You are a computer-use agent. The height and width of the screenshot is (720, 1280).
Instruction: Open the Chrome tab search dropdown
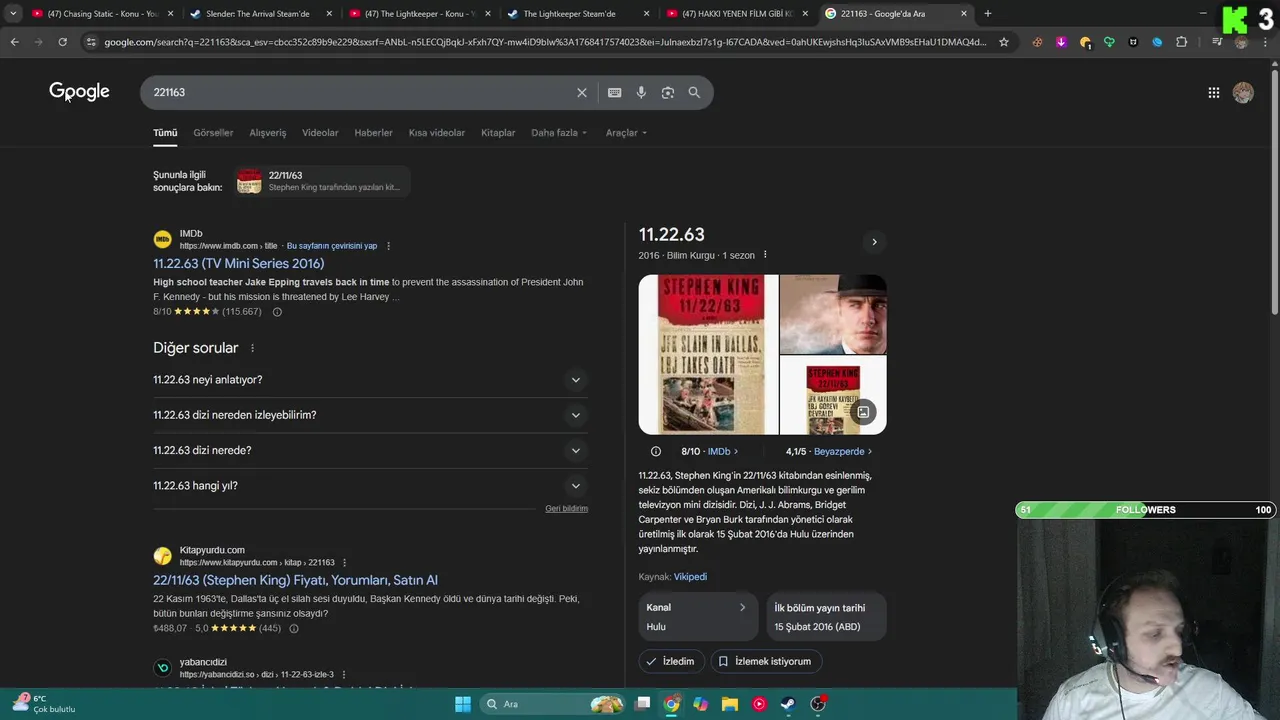click(x=13, y=13)
